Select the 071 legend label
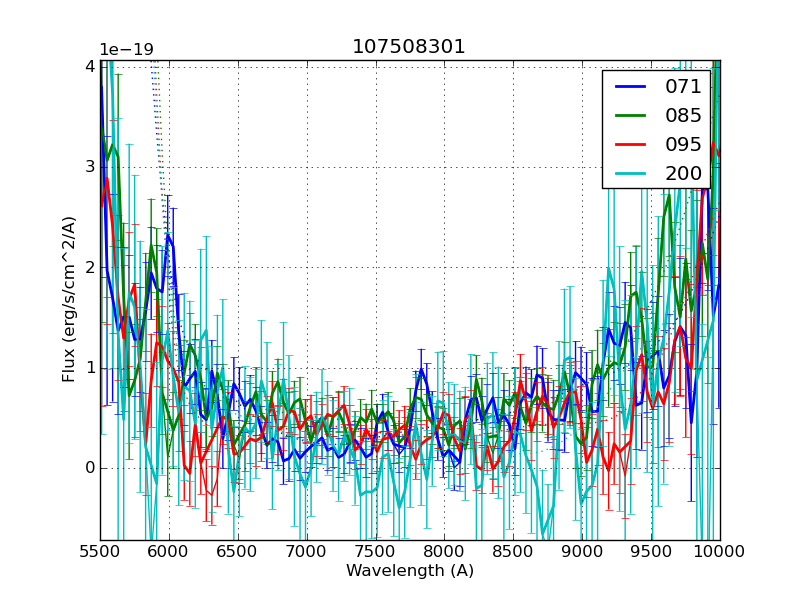Image resolution: width=800 pixels, height=600 pixels. coord(683,87)
